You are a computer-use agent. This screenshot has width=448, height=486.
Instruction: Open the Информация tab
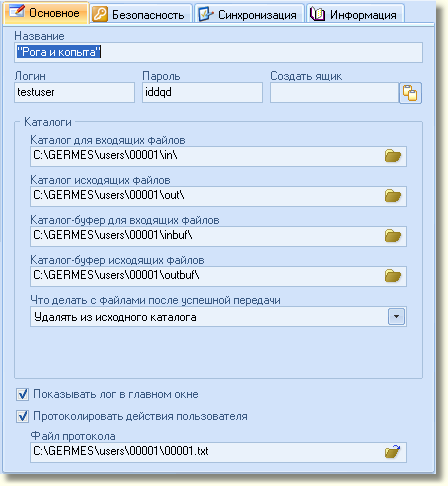[x=355, y=14]
